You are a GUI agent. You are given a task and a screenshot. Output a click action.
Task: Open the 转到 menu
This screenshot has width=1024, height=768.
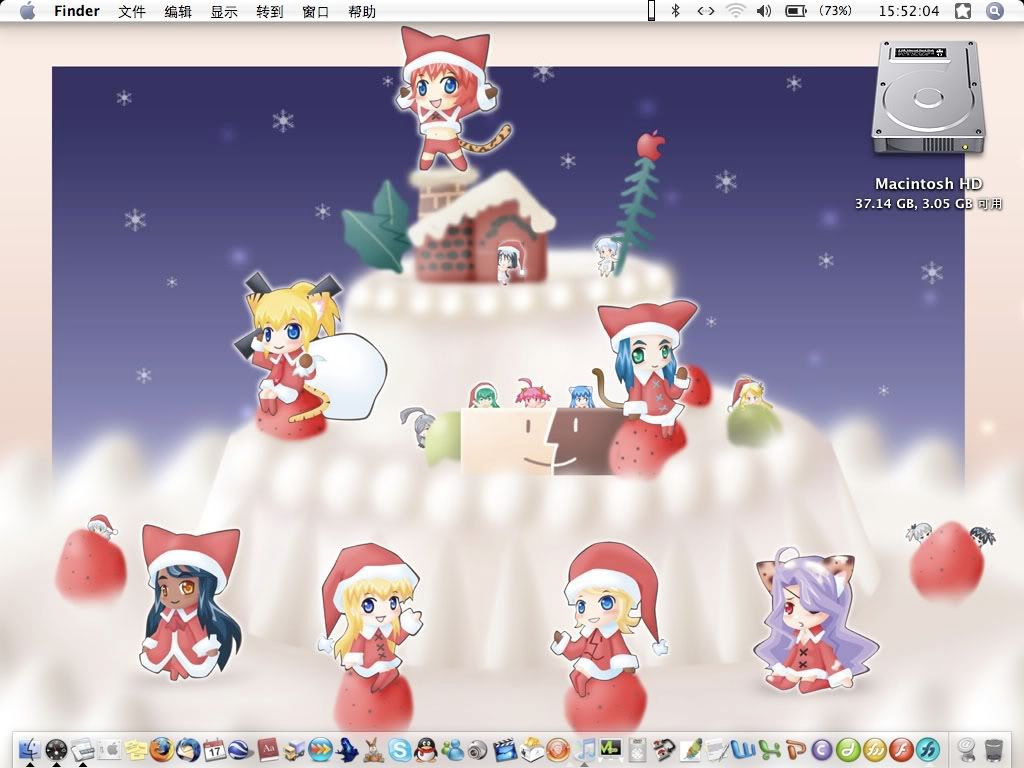pos(270,11)
